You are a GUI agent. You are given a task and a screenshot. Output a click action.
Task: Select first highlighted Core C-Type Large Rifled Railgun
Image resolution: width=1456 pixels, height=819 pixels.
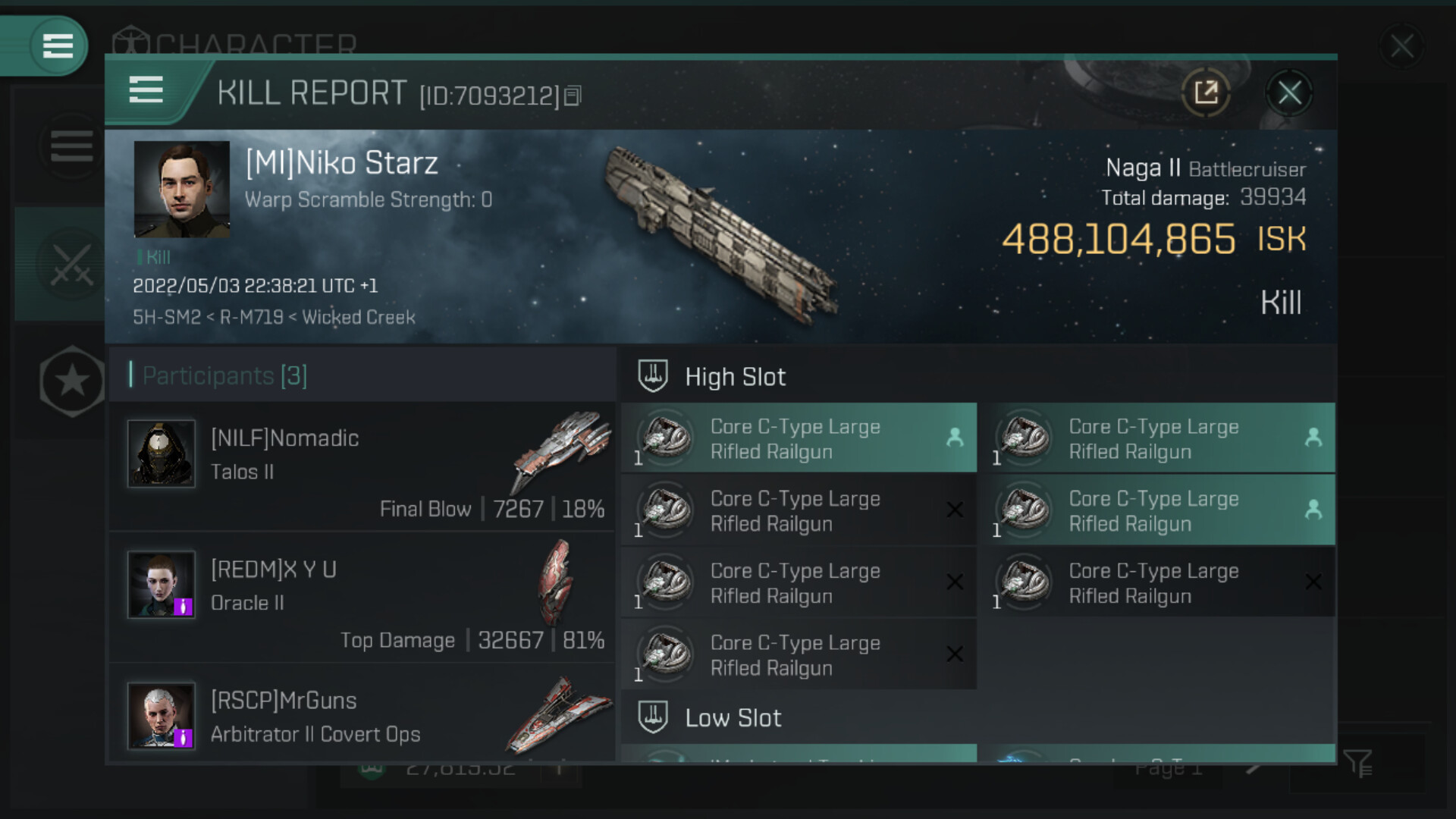[798, 438]
